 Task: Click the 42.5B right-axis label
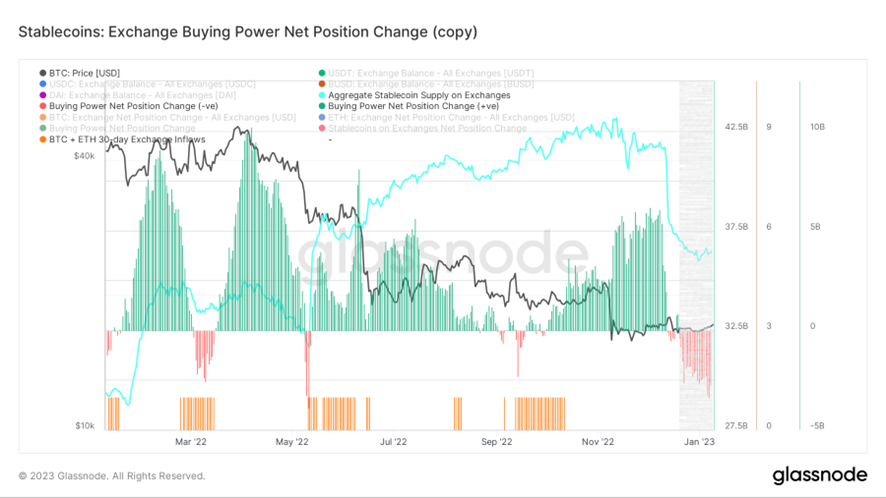tap(735, 127)
